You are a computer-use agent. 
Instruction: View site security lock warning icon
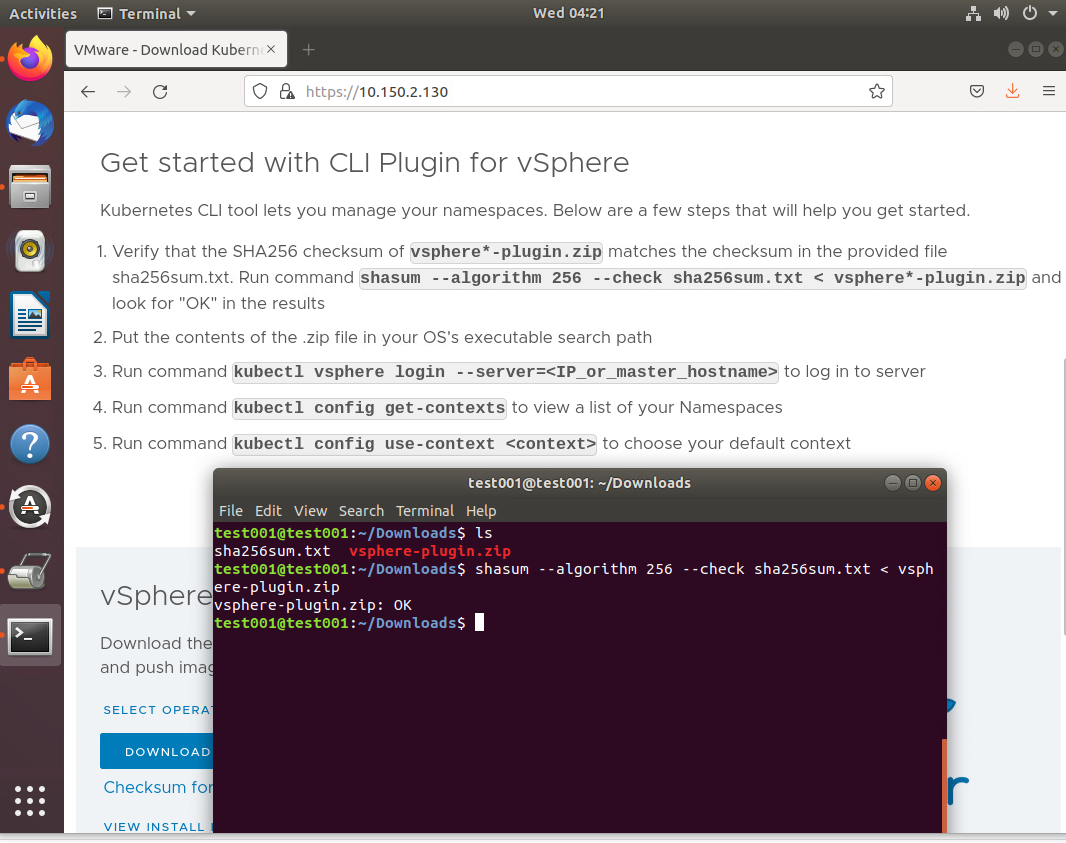click(287, 92)
